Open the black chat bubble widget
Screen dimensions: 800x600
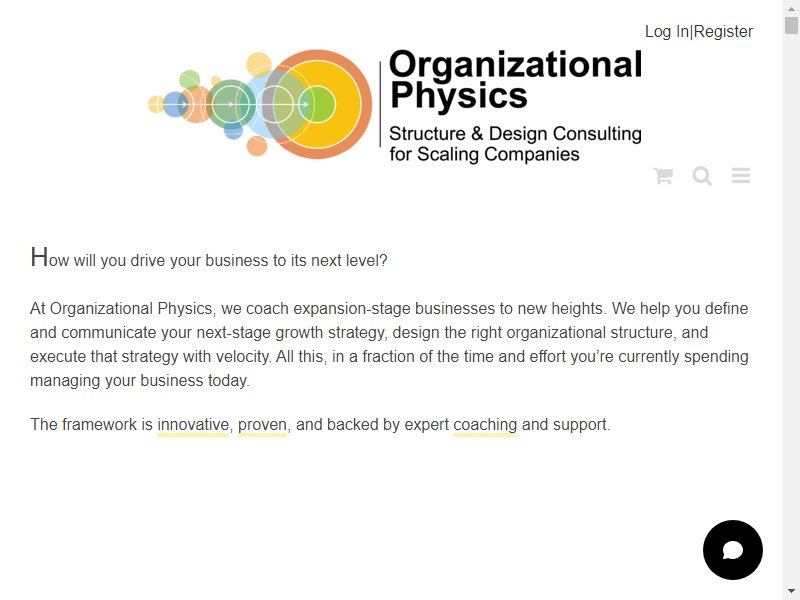(733, 550)
